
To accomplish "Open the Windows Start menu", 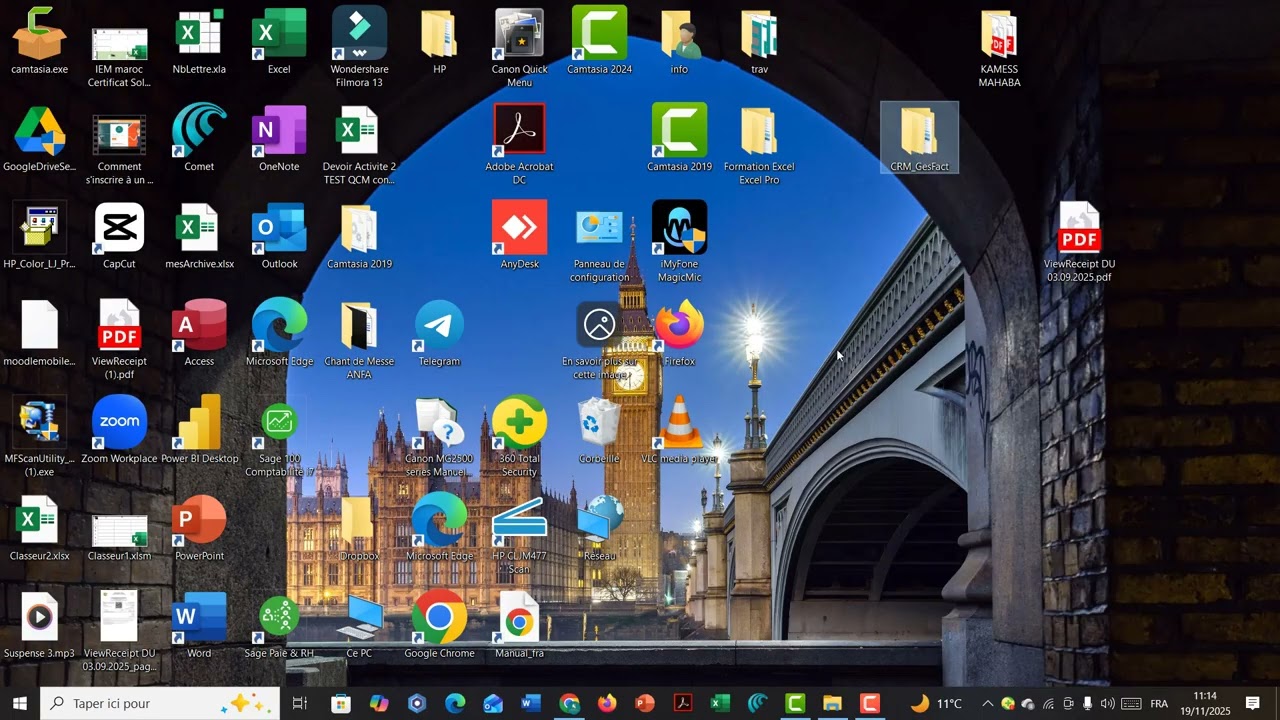I will [19, 704].
